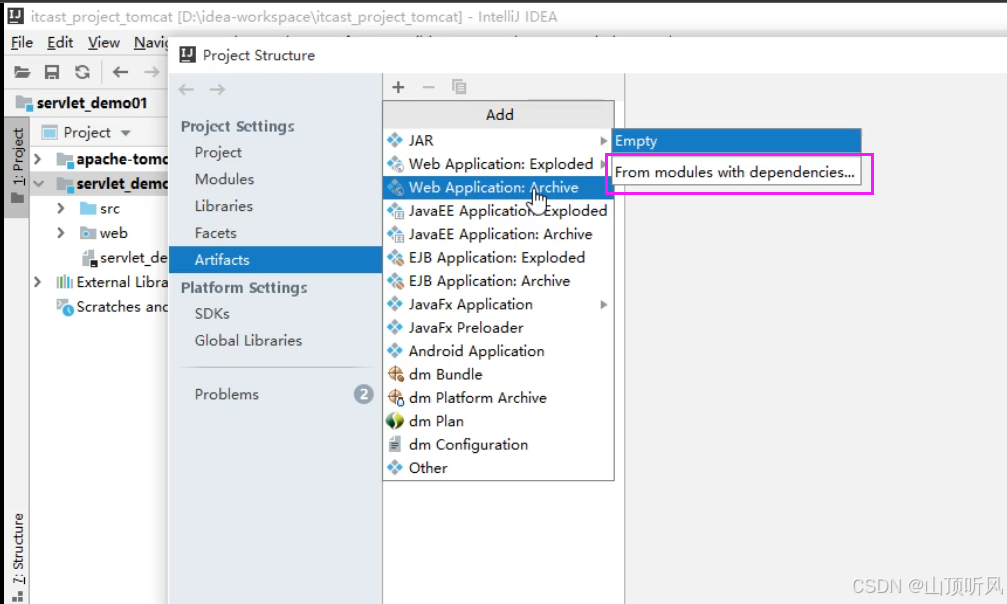Click the Save All toolbar icon
The height and width of the screenshot is (604, 1007).
point(52,72)
